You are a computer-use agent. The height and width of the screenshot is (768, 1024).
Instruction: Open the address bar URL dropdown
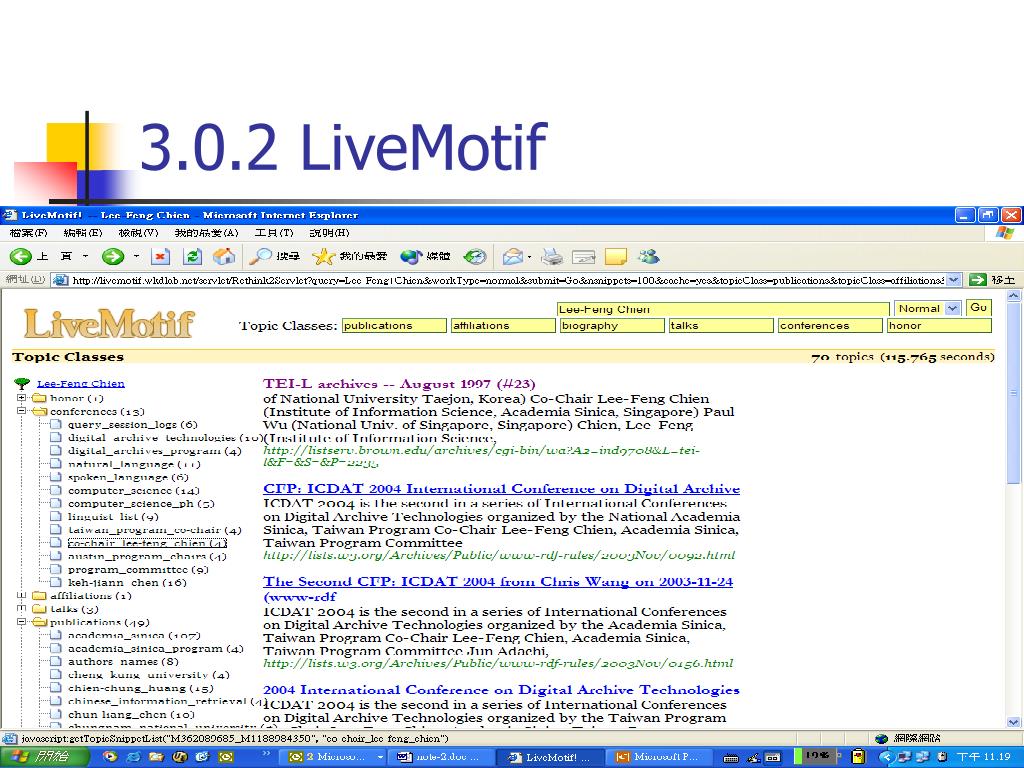(x=954, y=280)
